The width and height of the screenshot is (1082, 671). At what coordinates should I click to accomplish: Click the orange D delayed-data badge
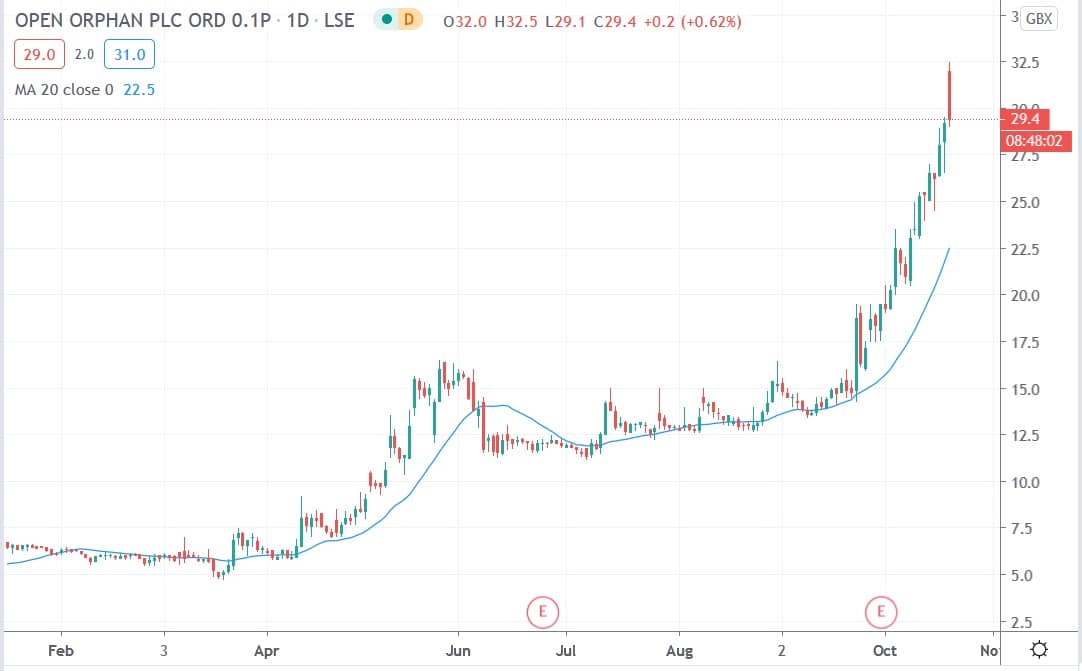409,19
